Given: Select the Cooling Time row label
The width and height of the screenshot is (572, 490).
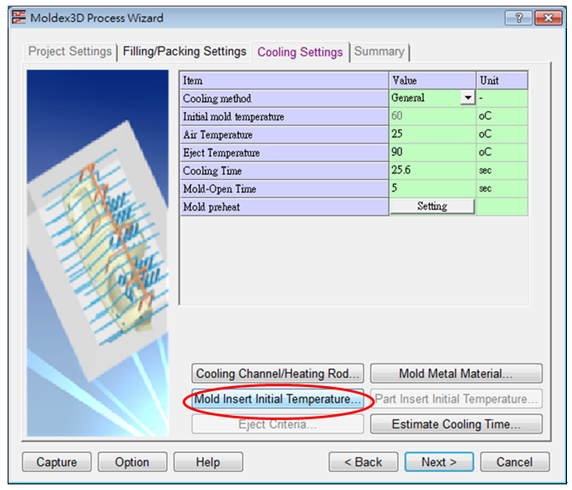Looking at the screenshot, I should pos(284,170).
